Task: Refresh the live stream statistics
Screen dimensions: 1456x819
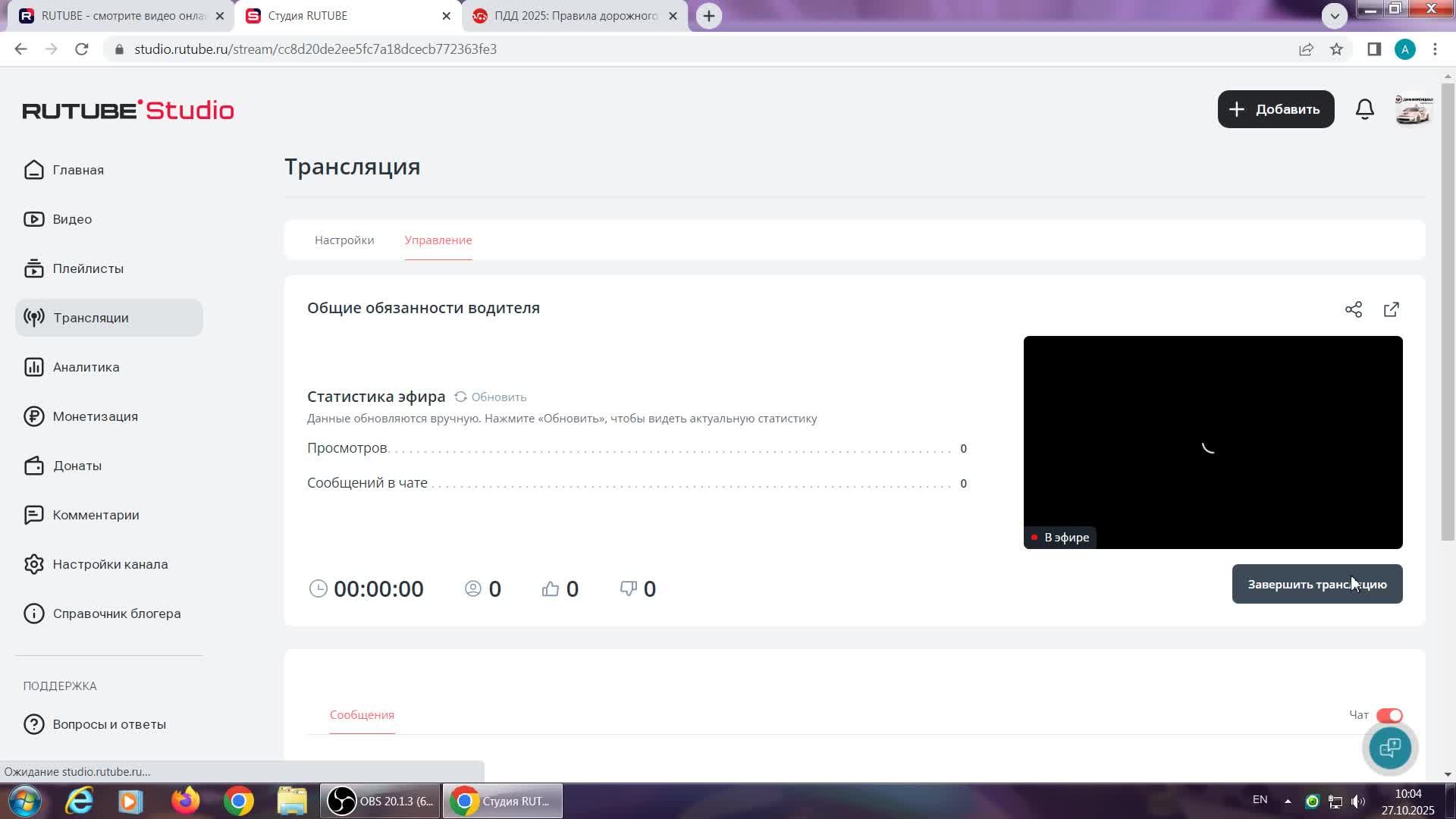Action: (x=490, y=397)
